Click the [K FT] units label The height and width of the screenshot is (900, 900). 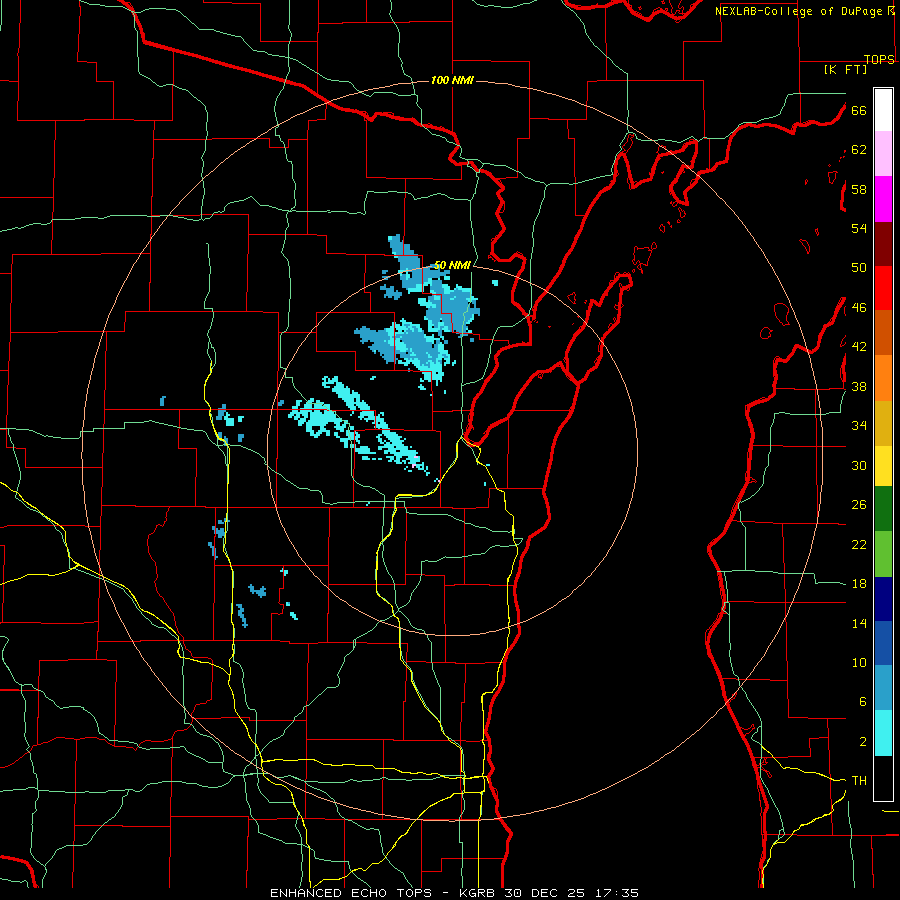point(846,69)
